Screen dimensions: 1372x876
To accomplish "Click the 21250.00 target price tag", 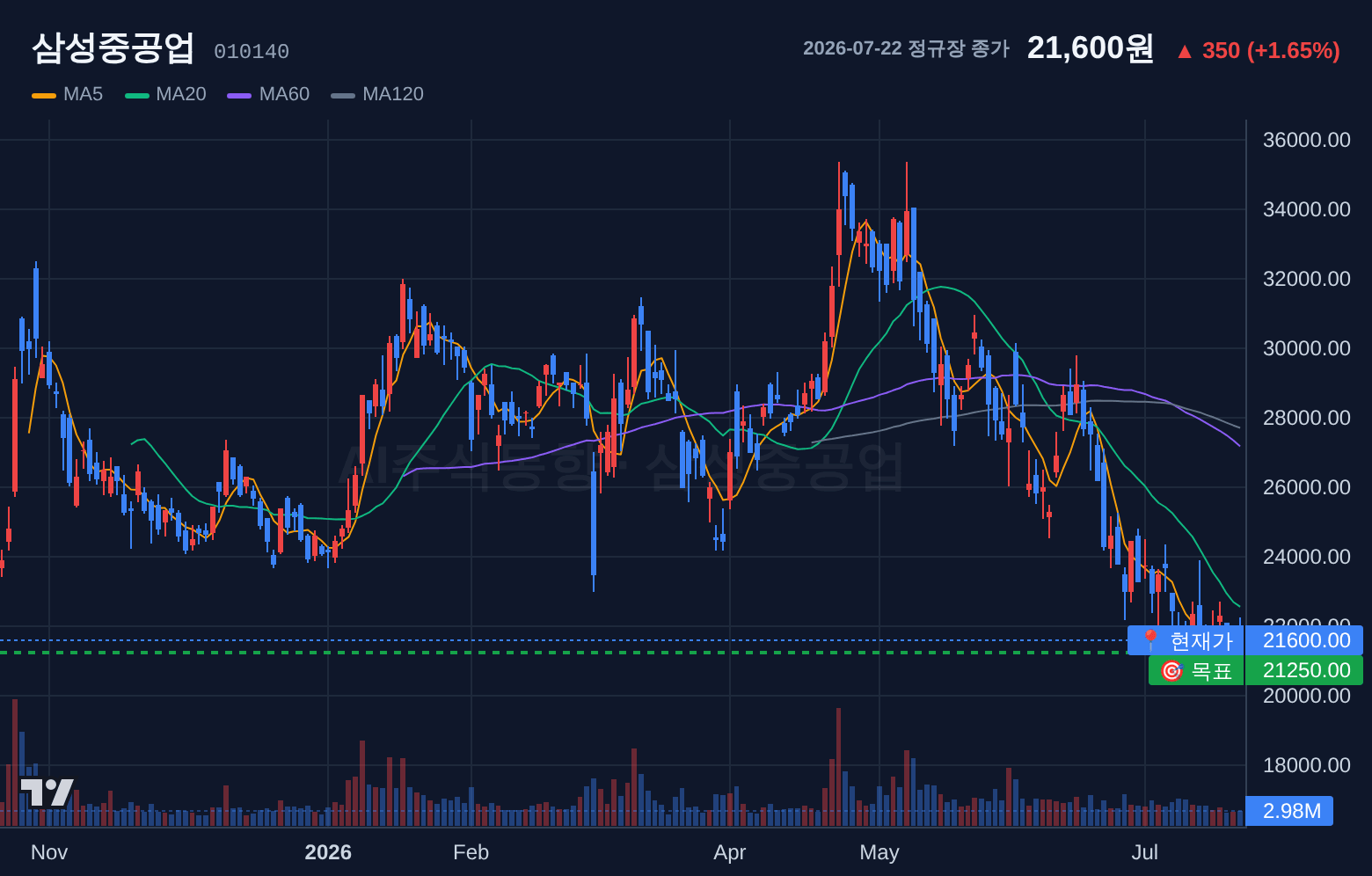I will [x=1305, y=670].
